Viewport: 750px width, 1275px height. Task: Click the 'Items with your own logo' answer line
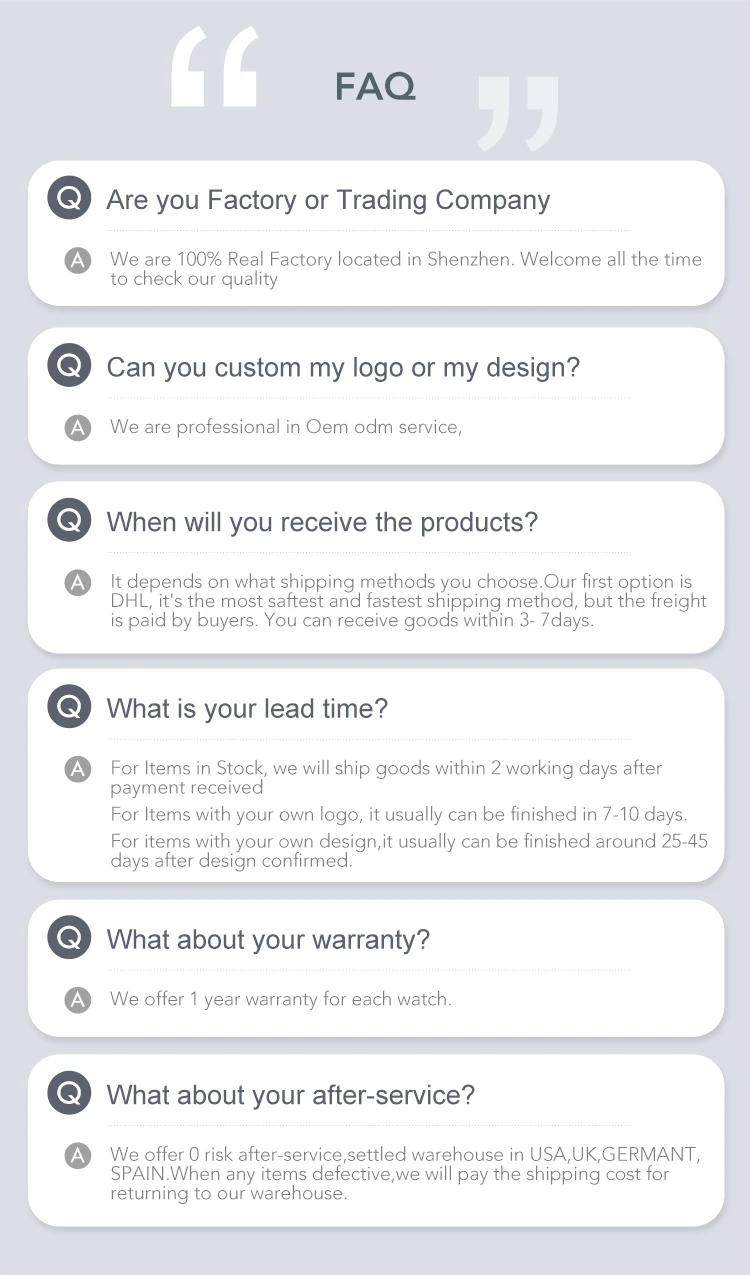(399, 814)
